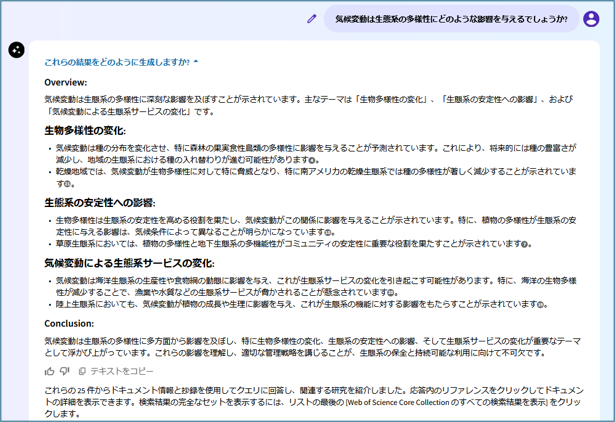Viewport: 615px width, 422px height.
Task: Click the 気候変動による生態系サービスの変化 heading
Action: pos(129,263)
